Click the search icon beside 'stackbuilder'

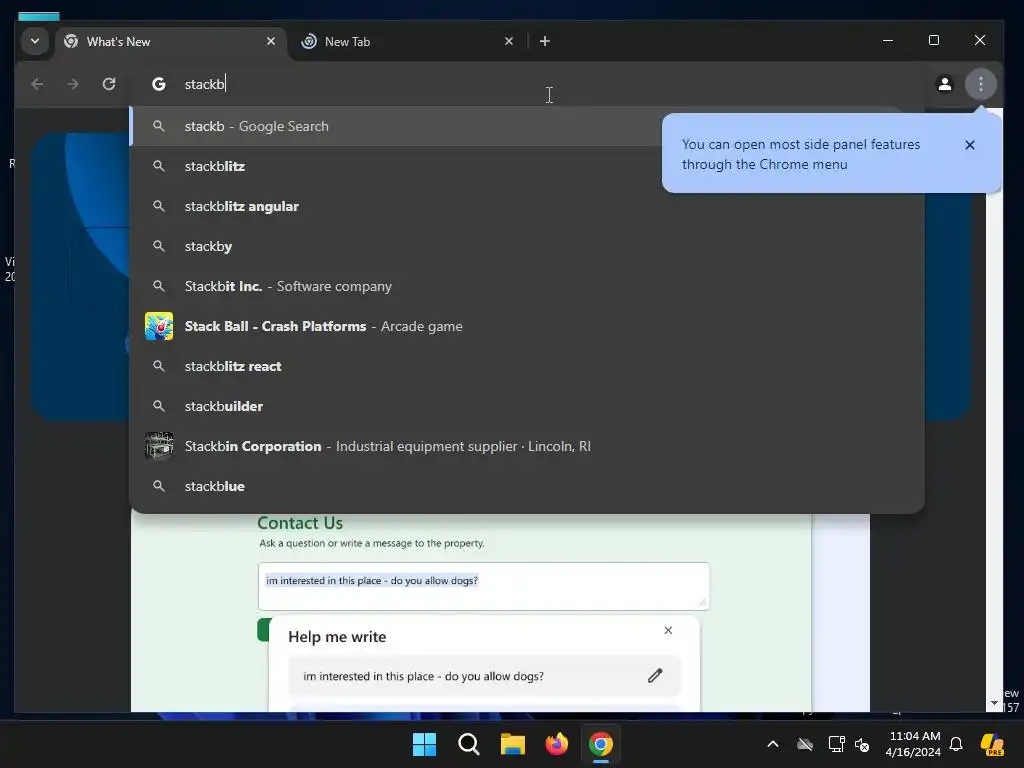(x=159, y=406)
